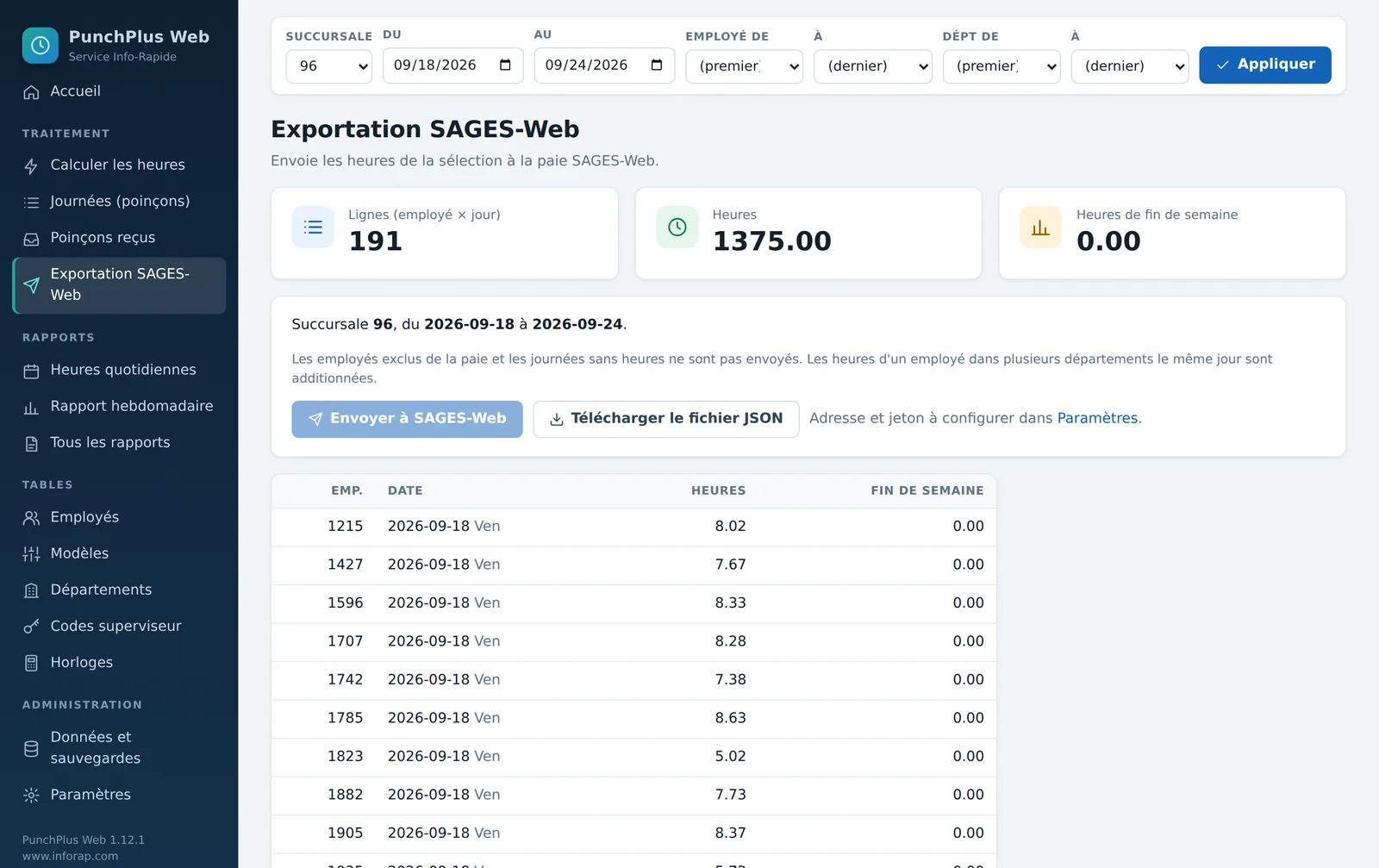Expand the Employé de (premier) dropdown
Viewport: 1379px width, 868px height.
point(744,66)
